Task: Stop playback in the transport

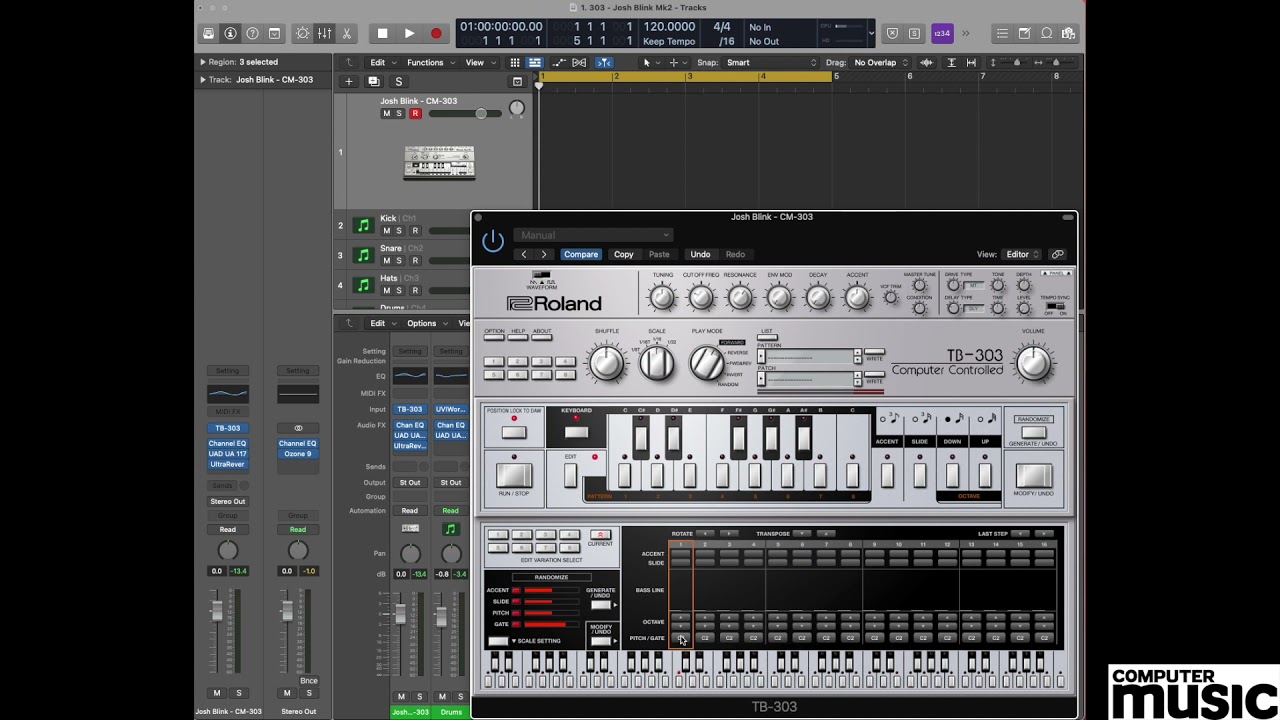Action: [x=382, y=33]
